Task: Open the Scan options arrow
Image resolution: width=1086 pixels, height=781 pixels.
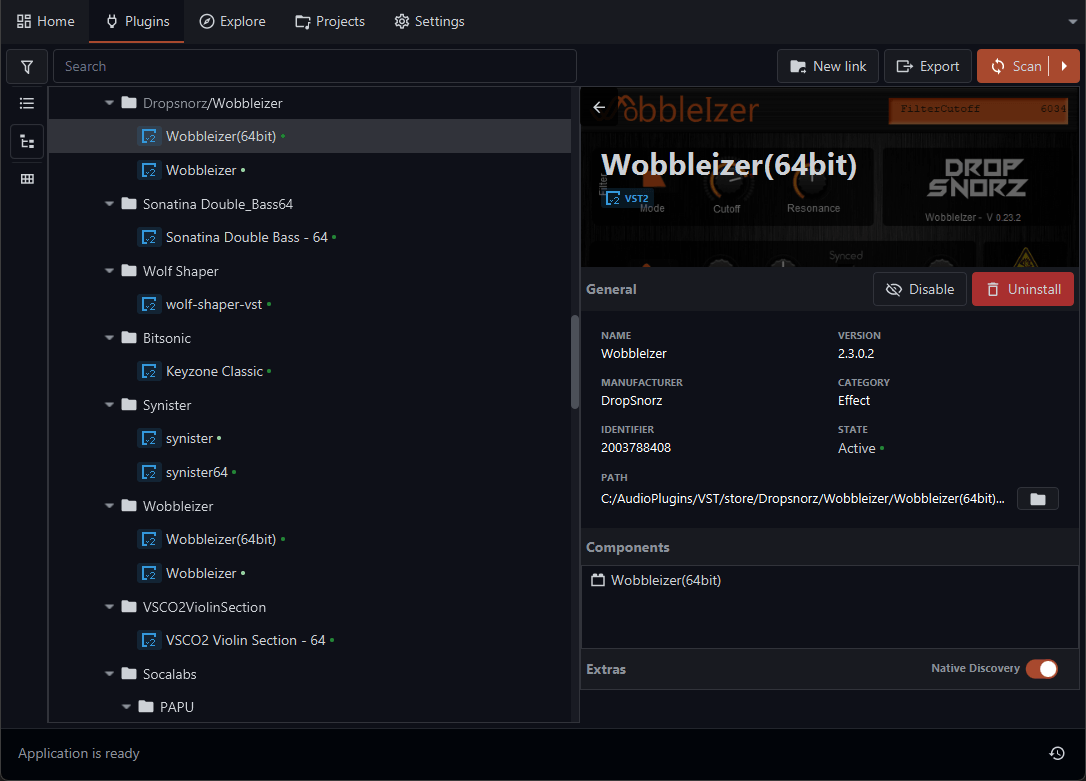Action: pos(1065,66)
